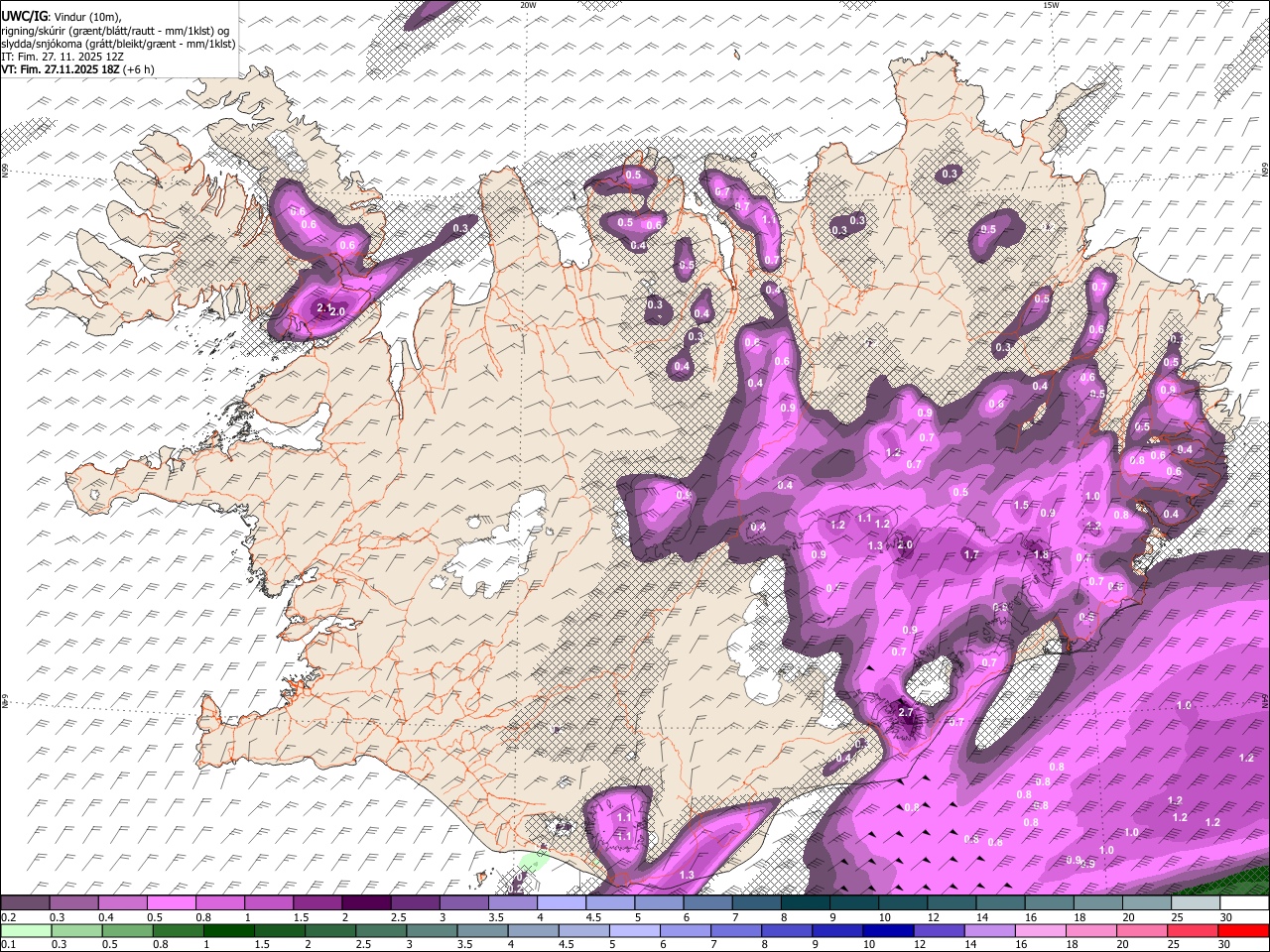This screenshot has height=952, width=1270.
Task: Select the "1.7" precipitation value on the map
Action: 971,555
